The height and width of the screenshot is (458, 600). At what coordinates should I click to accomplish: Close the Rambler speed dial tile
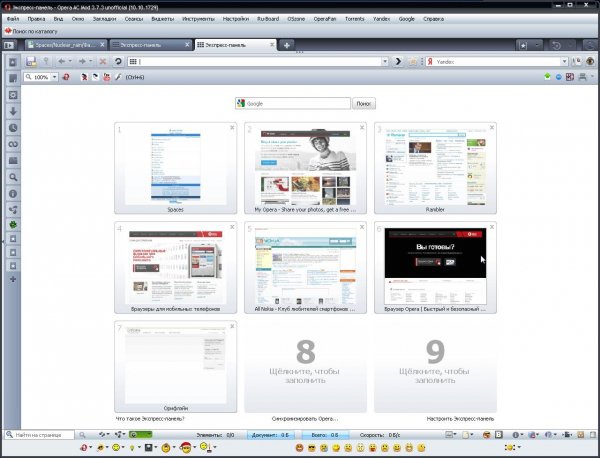tap(492, 127)
